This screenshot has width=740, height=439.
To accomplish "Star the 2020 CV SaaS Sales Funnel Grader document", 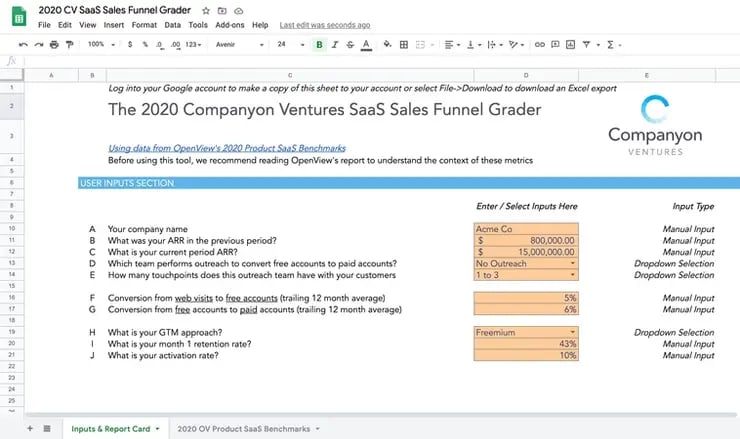I will pyautogui.click(x=206, y=10).
